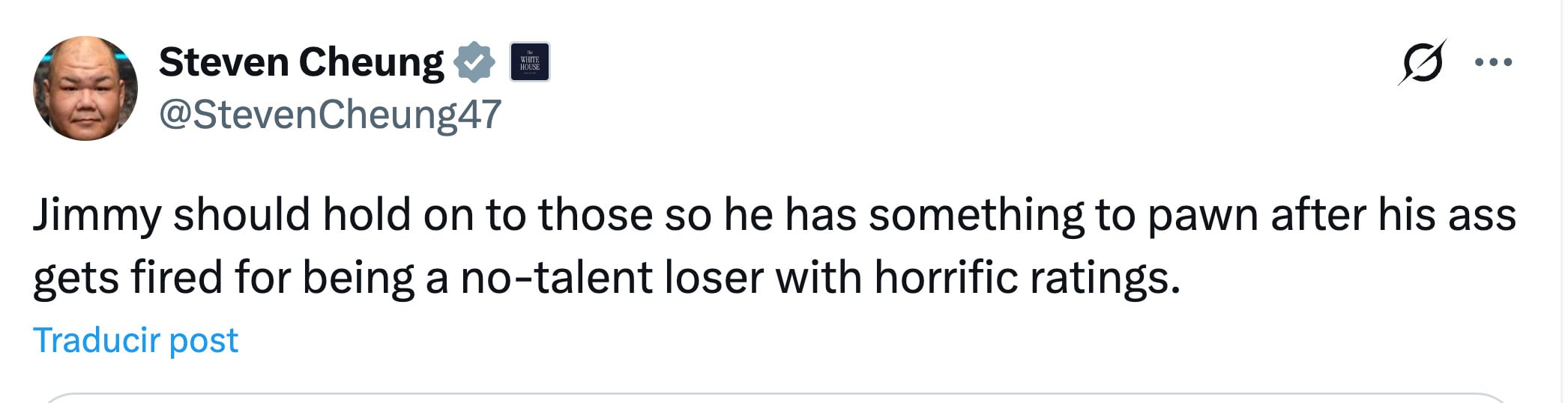Screen dimensions: 1568x403
Task: Open the three-dot more options menu
Action: 1493,62
